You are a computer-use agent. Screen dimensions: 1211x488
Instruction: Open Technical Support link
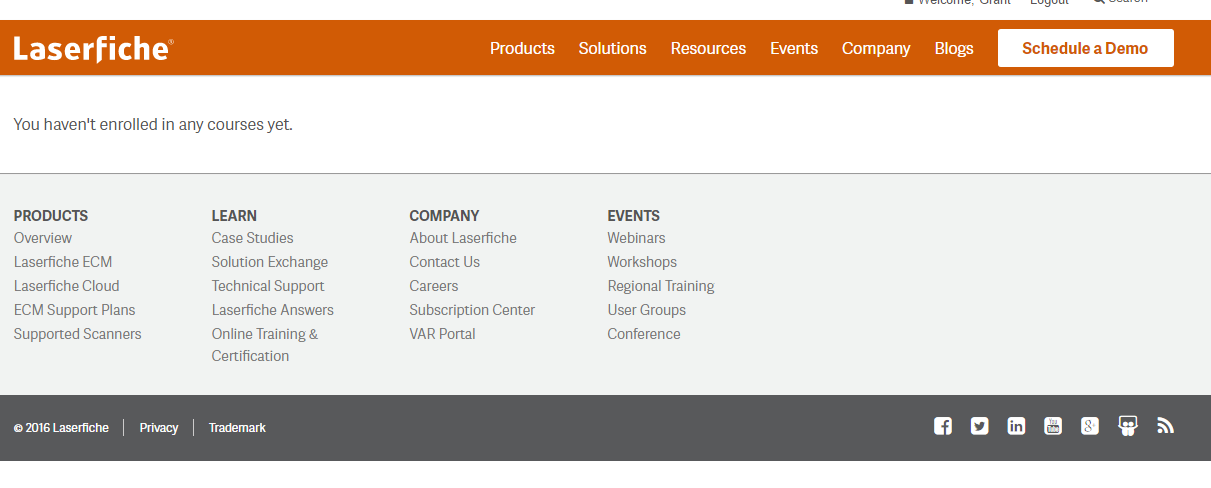[x=268, y=286]
